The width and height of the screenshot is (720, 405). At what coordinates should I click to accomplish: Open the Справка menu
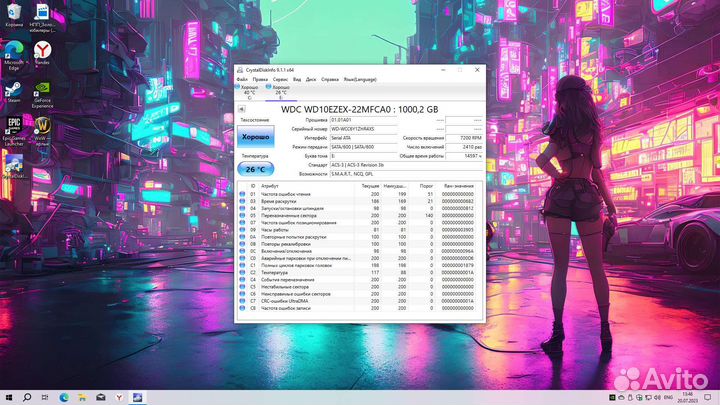click(330, 78)
